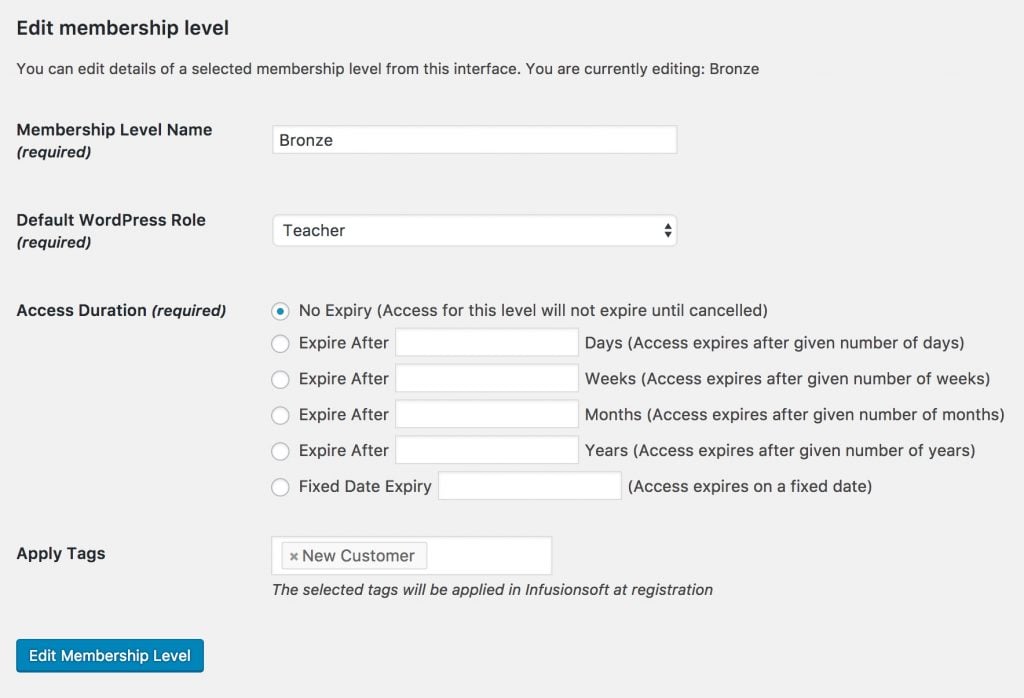Click the Fixed Date Expiry date field

click(x=530, y=486)
